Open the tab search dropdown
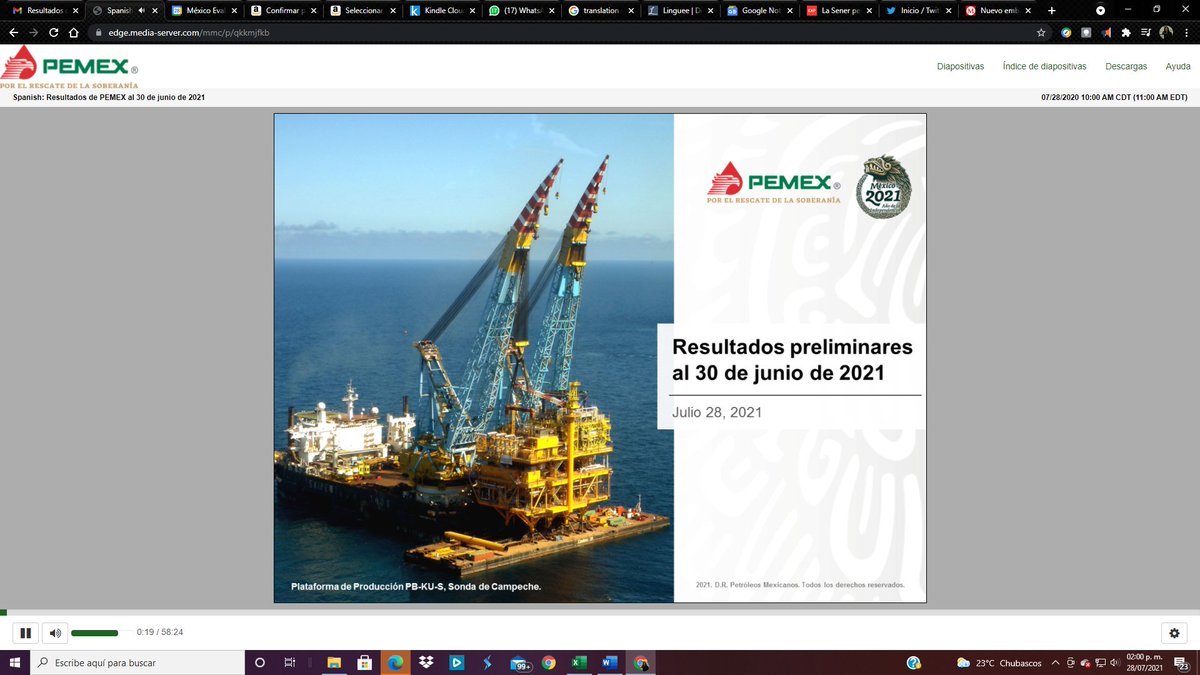 [1100, 10]
